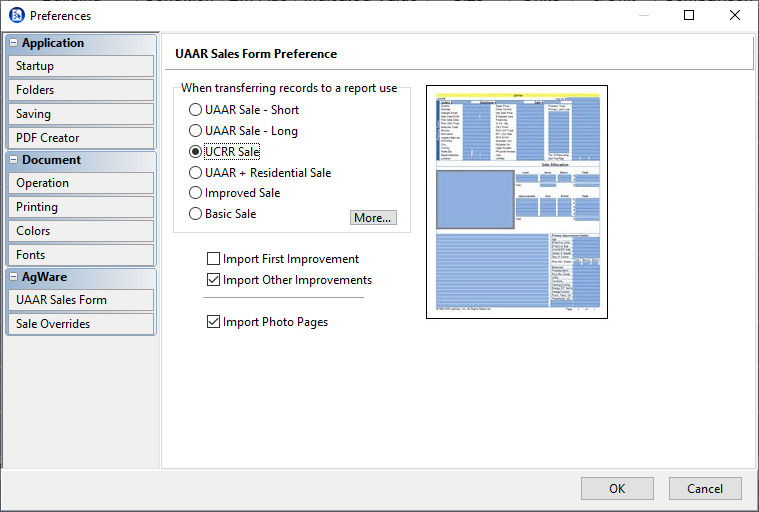This screenshot has width=759, height=512.
Task: Go to the Saving preferences page
Action: coord(81,114)
